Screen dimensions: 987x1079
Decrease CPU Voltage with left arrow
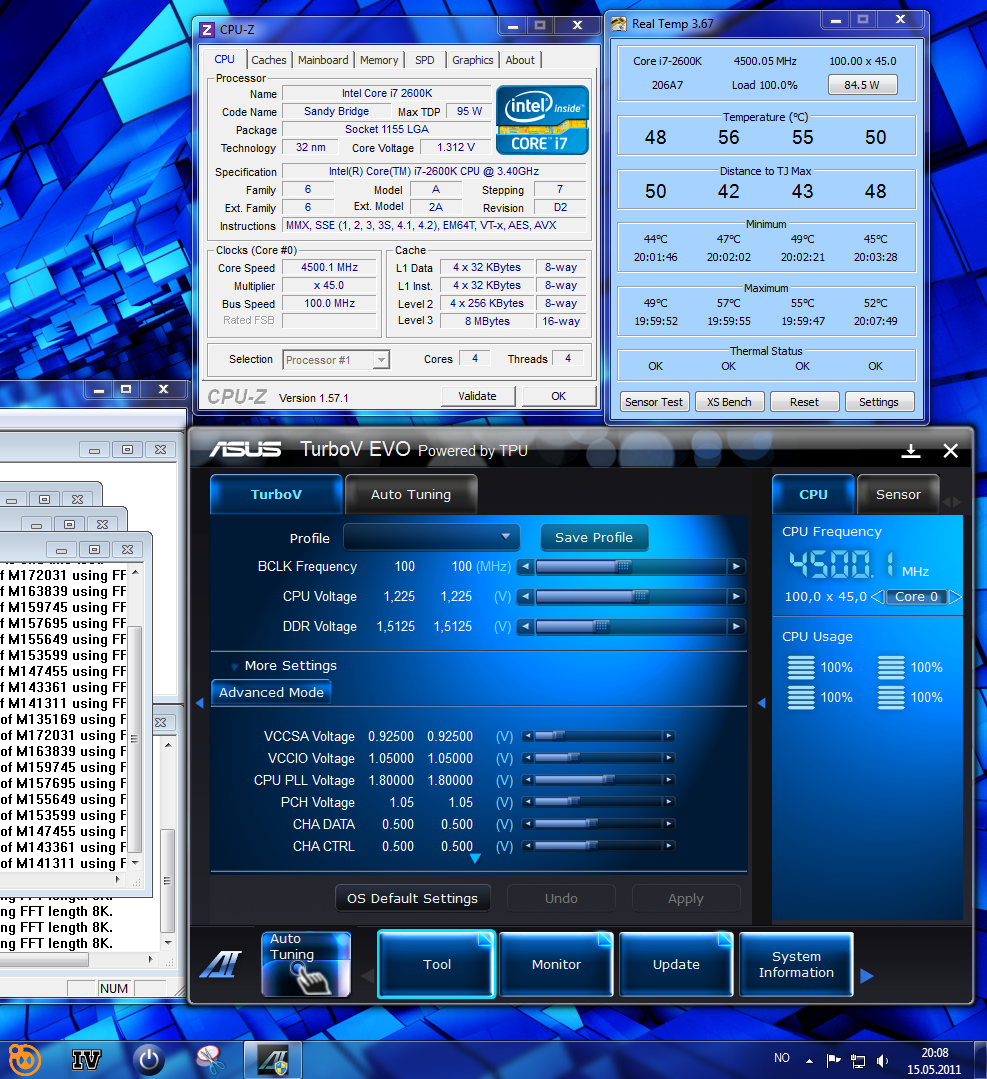pos(526,597)
